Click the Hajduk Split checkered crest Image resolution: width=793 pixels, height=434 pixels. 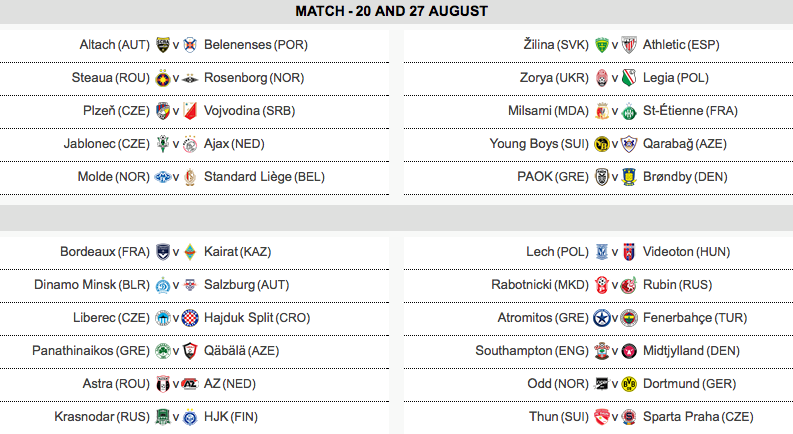tap(190, 318)
